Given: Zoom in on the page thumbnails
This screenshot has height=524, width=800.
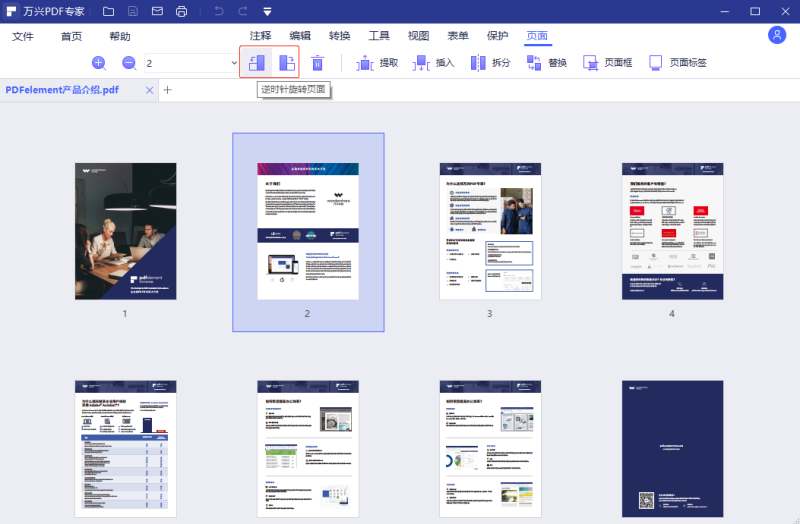Looking at the screenshot, I should [x=99, y=63].
